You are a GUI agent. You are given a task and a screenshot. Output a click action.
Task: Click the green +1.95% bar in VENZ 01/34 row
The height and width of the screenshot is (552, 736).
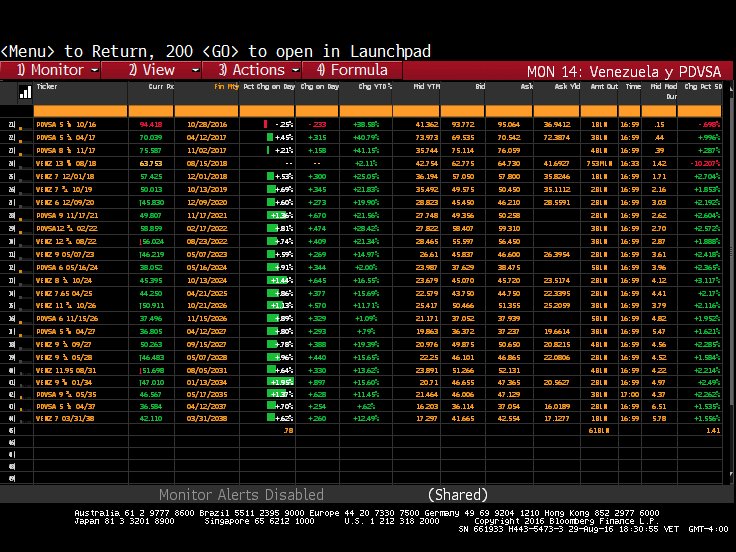coord(280,382)
